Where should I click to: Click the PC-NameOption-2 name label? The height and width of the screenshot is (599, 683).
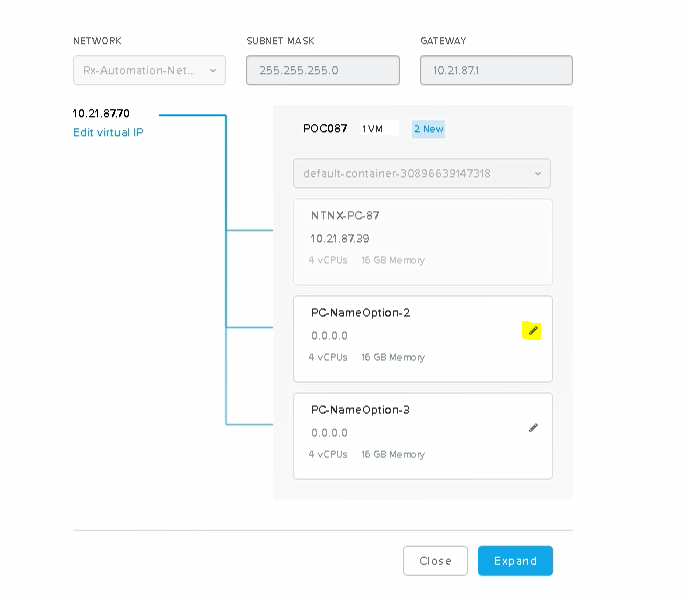point(360,312)
